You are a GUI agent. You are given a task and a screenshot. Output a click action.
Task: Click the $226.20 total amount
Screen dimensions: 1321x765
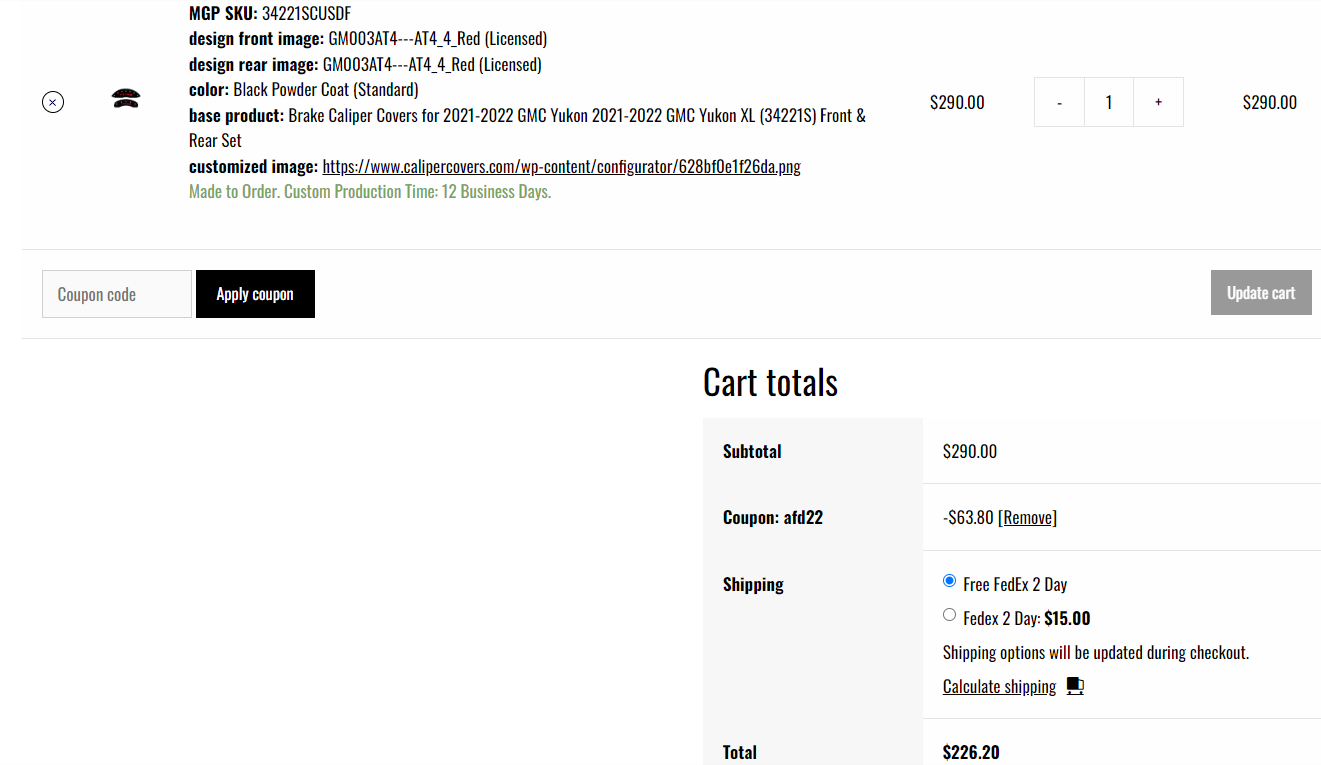971,752
